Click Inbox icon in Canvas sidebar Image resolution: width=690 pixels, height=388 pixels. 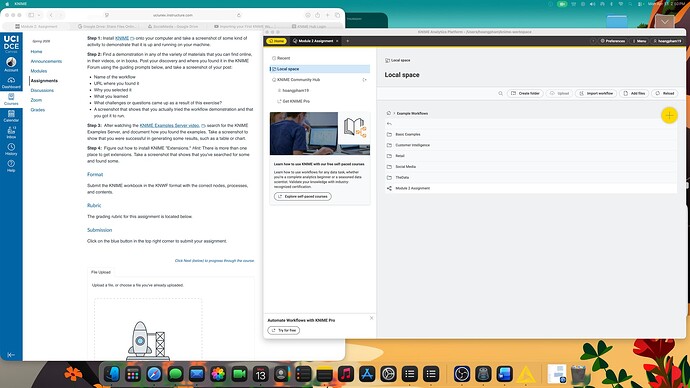point(11,132)
